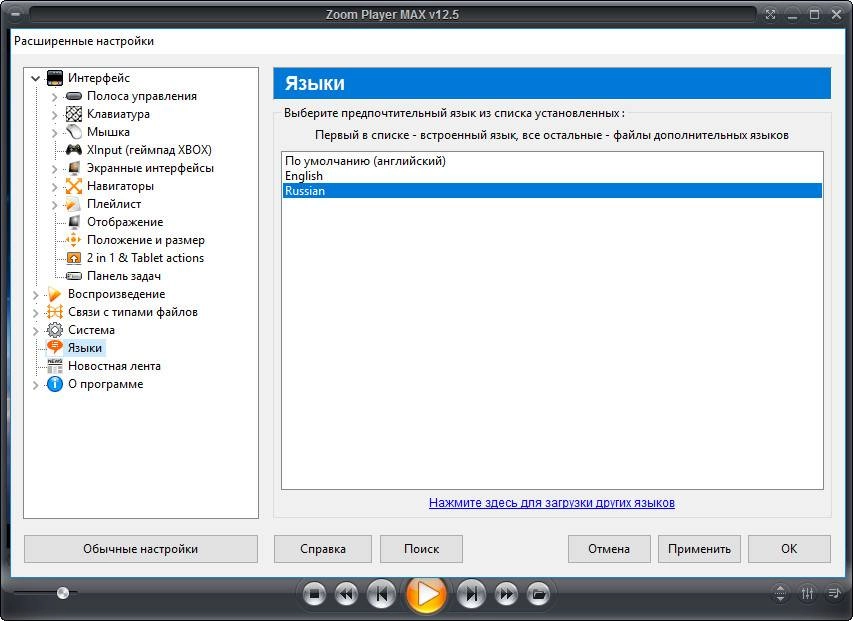
Task: Select XInput (геймпад XBOX) label
Action: tap(149, 150)
